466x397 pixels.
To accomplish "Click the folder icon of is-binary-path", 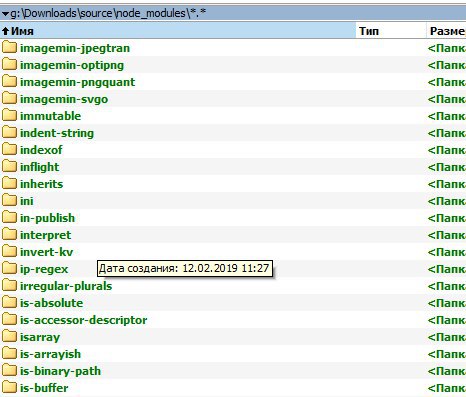I will (9, 370).
